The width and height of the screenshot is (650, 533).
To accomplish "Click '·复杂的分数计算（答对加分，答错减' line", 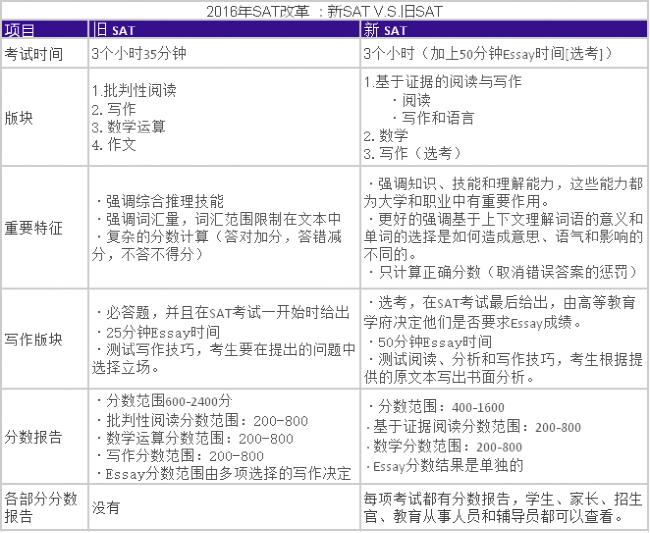I will (x=218, y=237).
